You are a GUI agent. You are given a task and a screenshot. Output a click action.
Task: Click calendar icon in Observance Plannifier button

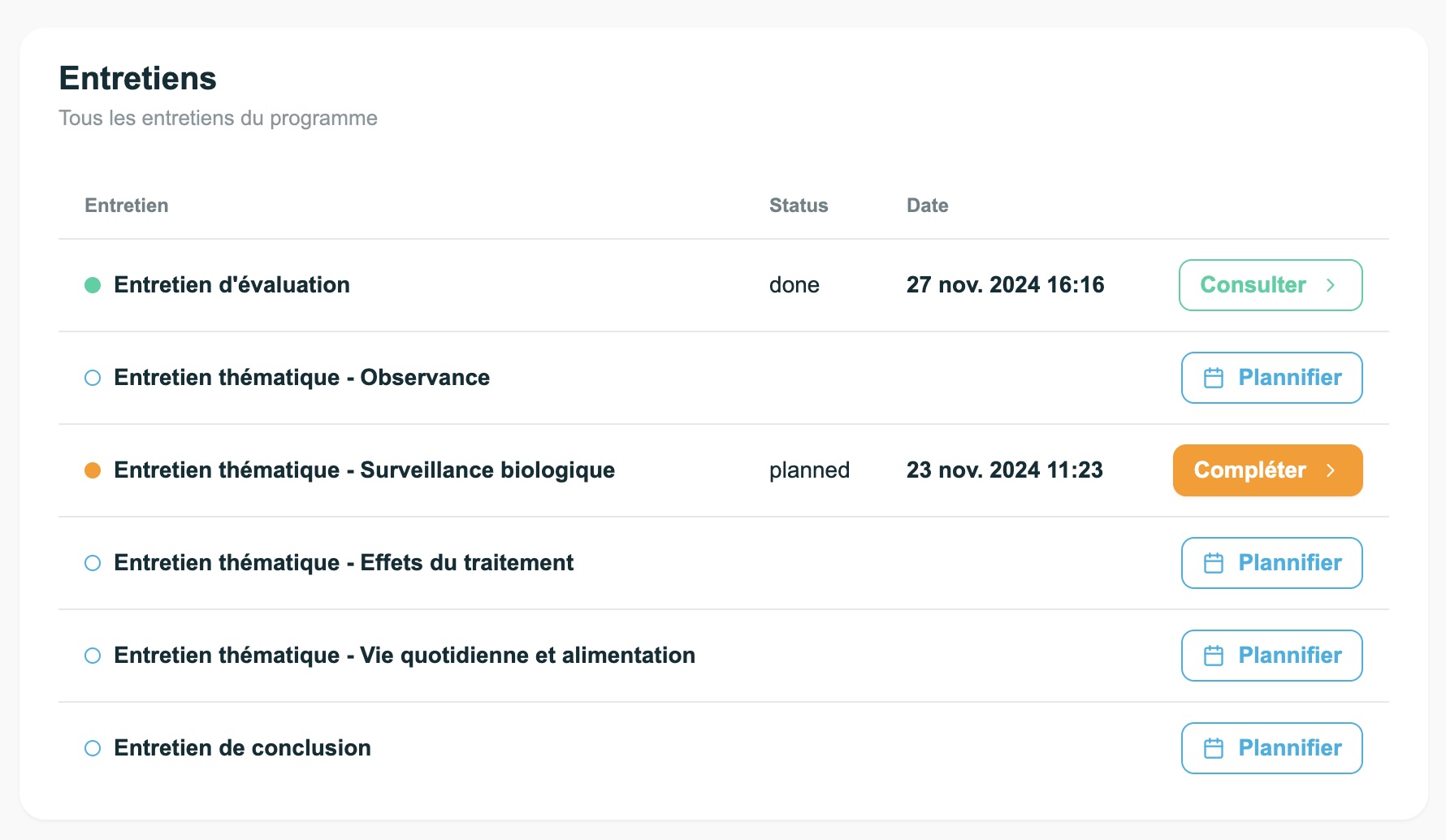[x=1213, y=378]
